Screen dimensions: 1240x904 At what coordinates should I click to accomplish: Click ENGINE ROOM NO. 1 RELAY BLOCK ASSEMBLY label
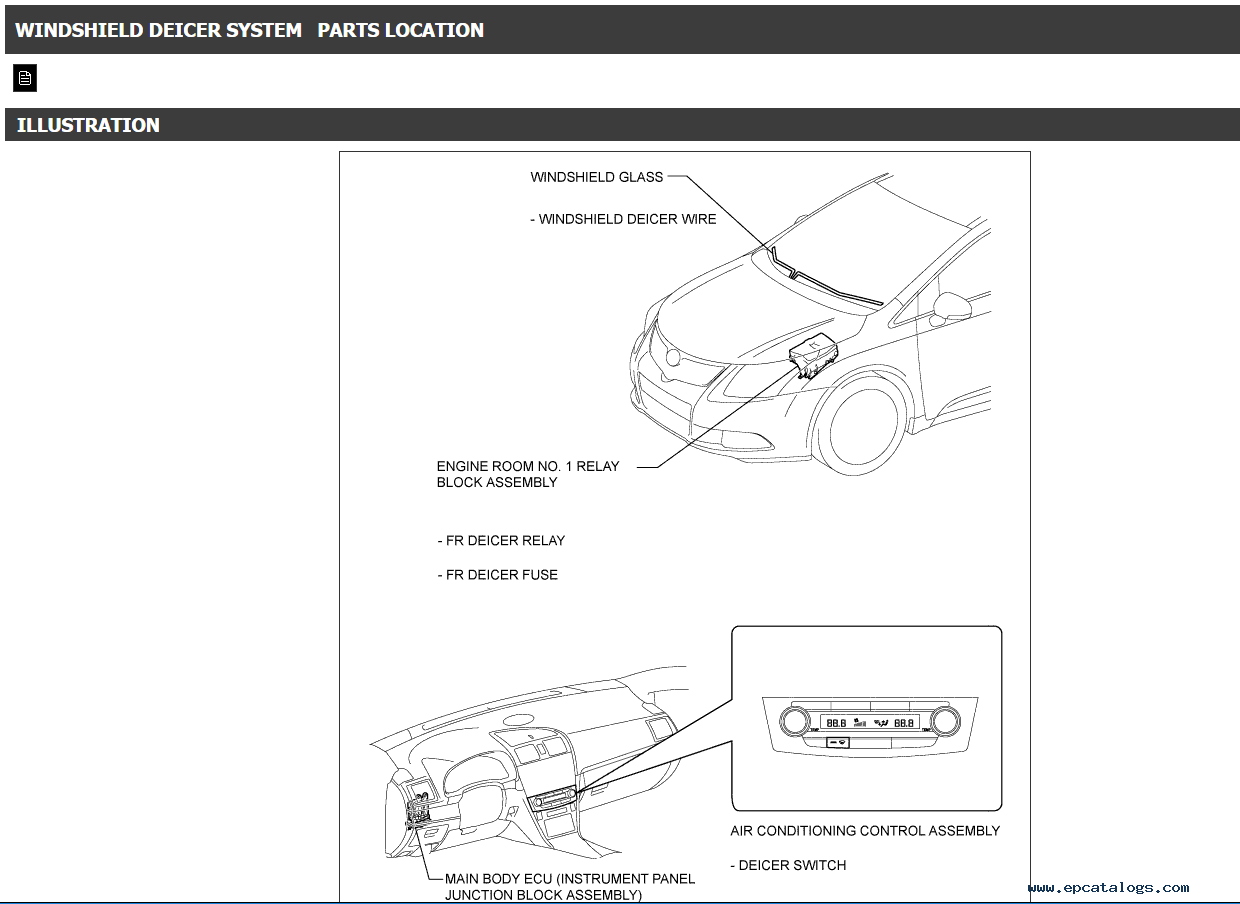[x=528, y=474]
